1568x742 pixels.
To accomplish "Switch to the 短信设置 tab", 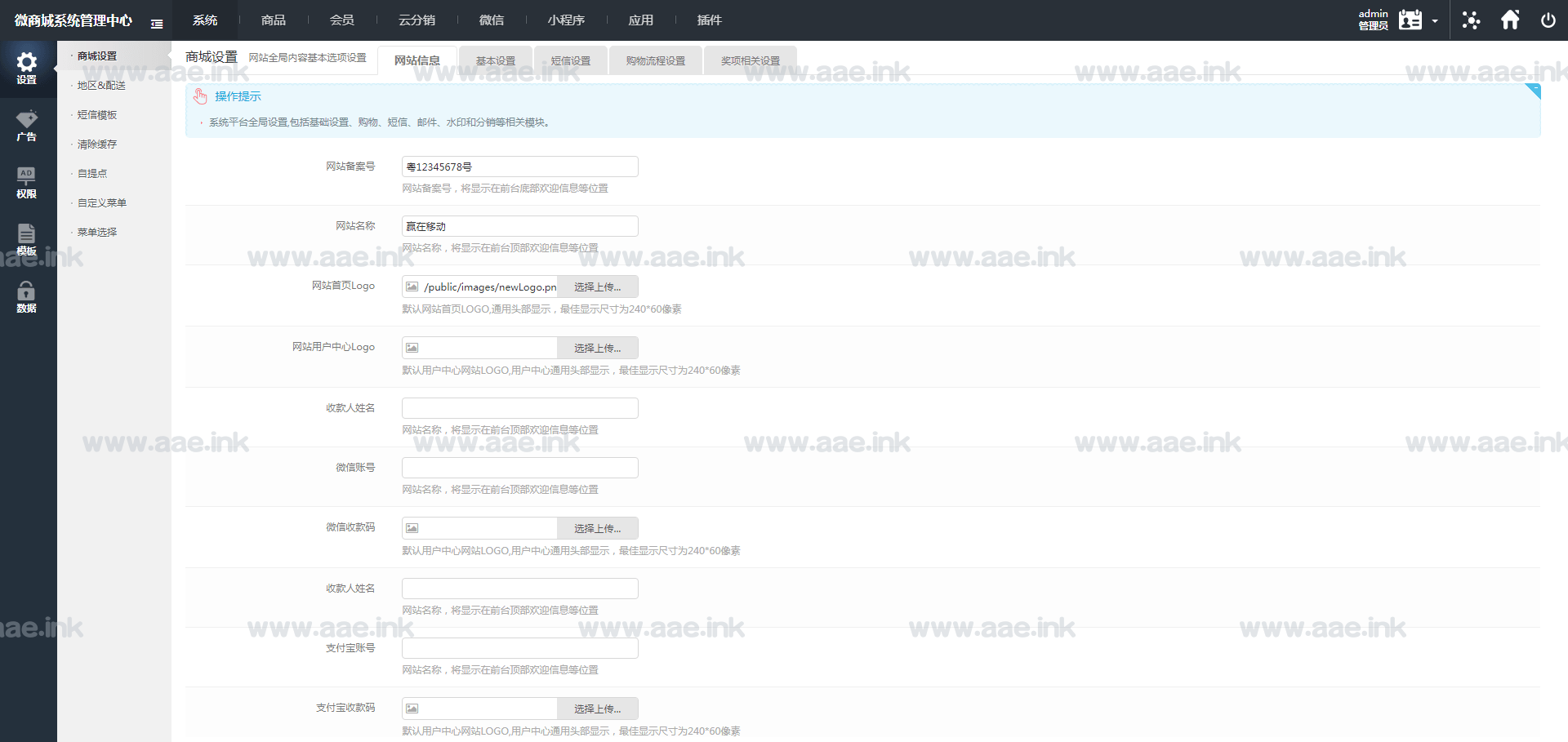I will click(x=571, y=60).
